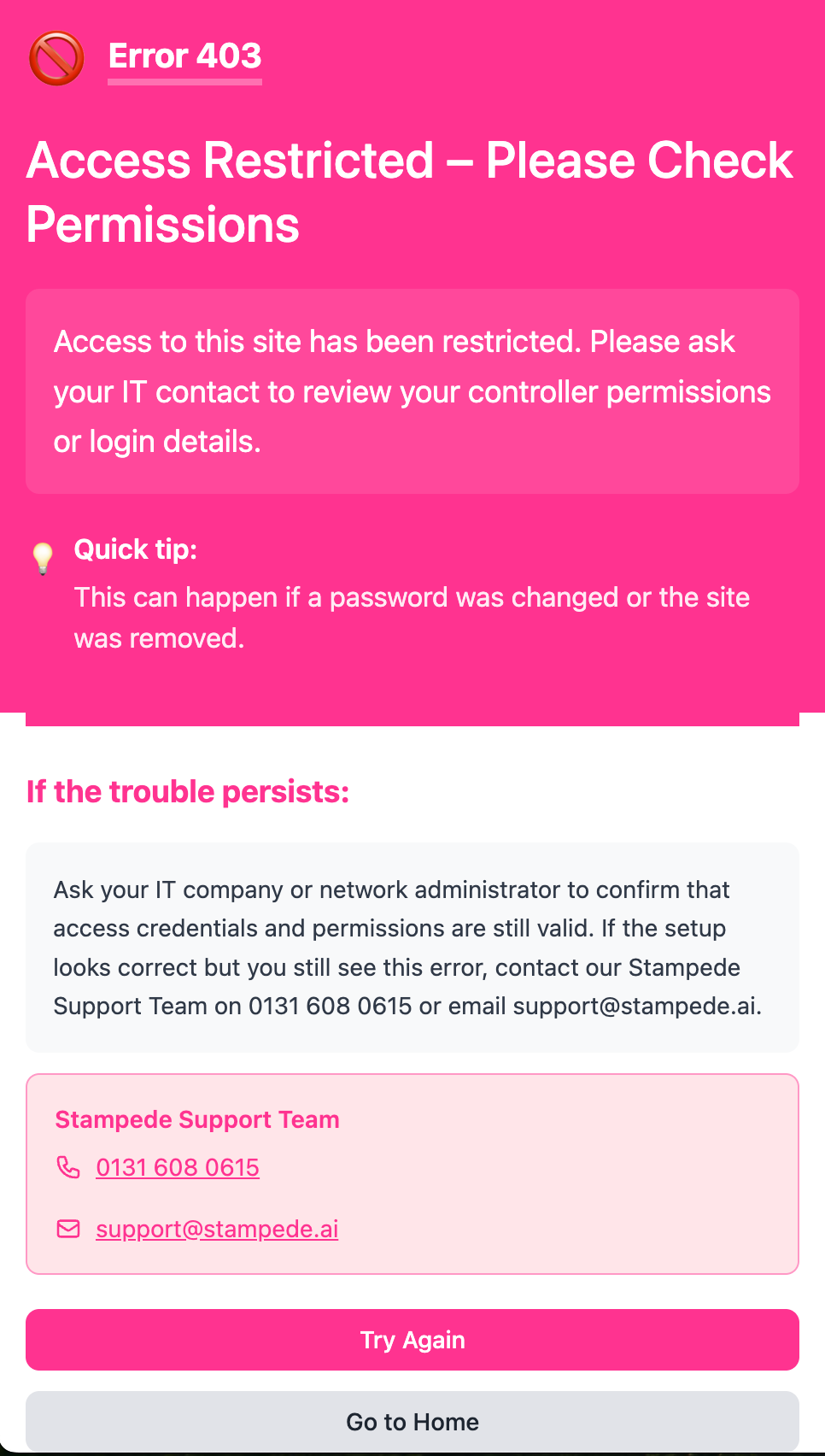Click the email address inside the paragraph

635,1006
